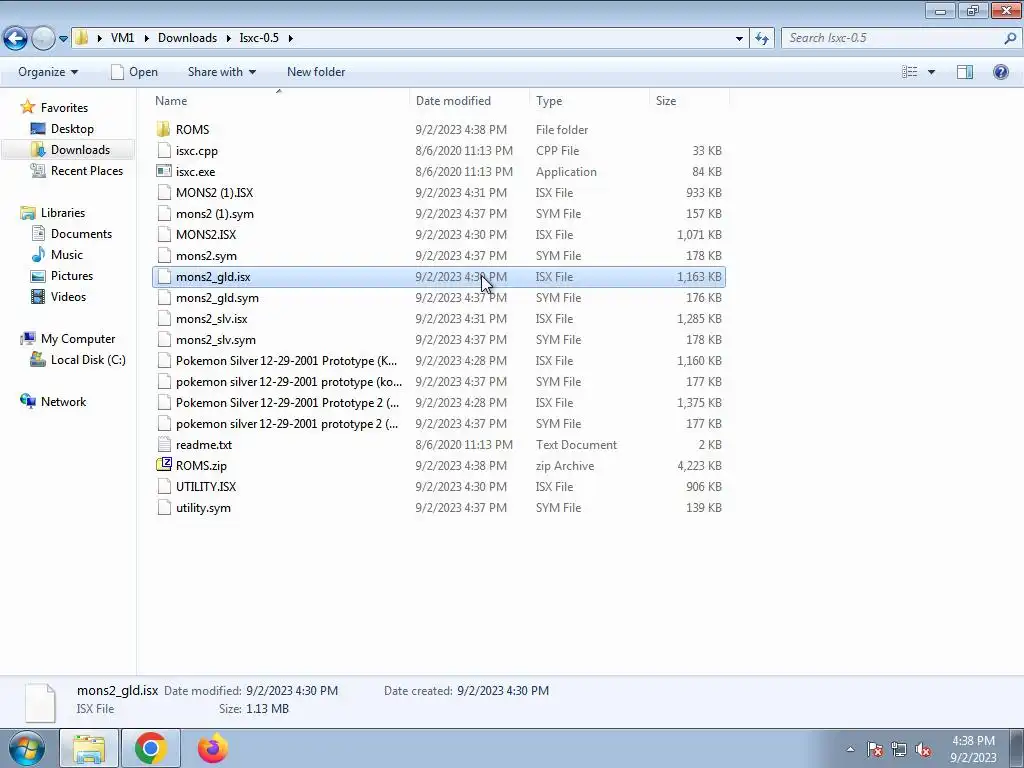Click the network tray icon
Viewport: 1024px width, 768px height.
click(899, 749)
